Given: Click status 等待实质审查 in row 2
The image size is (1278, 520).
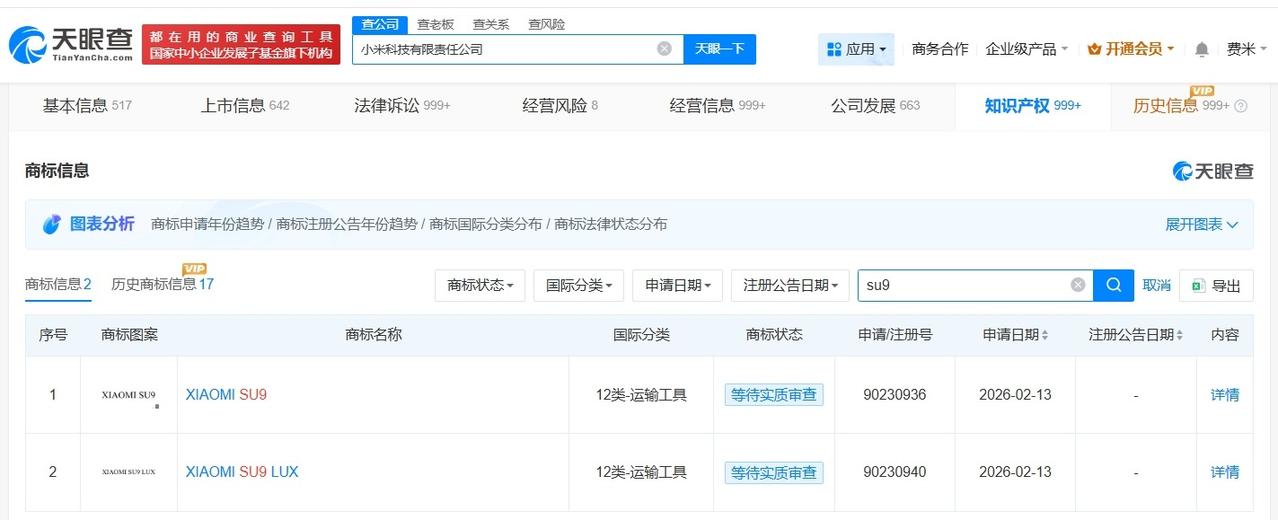Looking at the screenshot, I should tap(774, 472).
